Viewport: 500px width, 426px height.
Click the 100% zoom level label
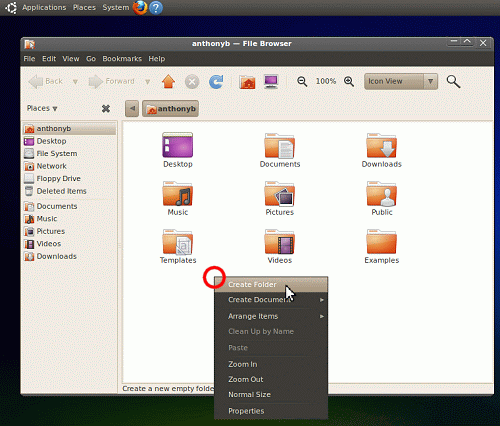(x=326, y=81)
